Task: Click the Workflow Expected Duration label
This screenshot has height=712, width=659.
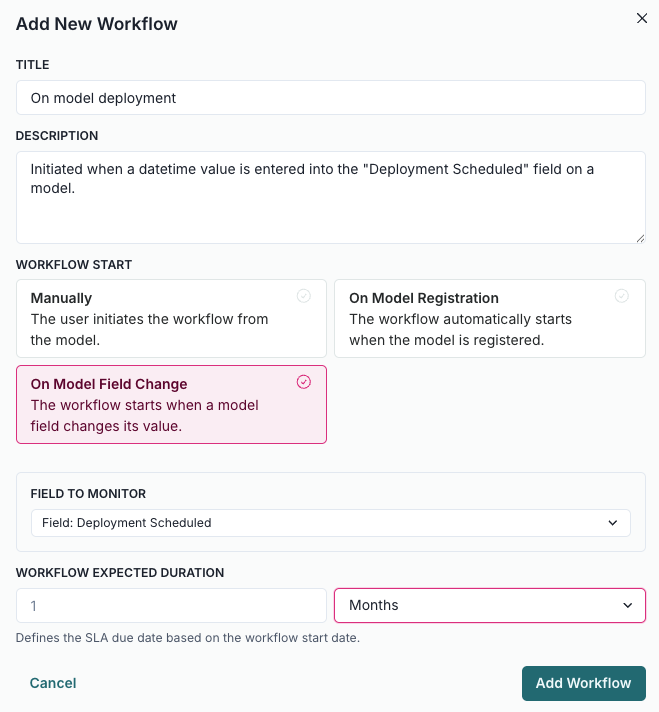Action: point(120,573)
